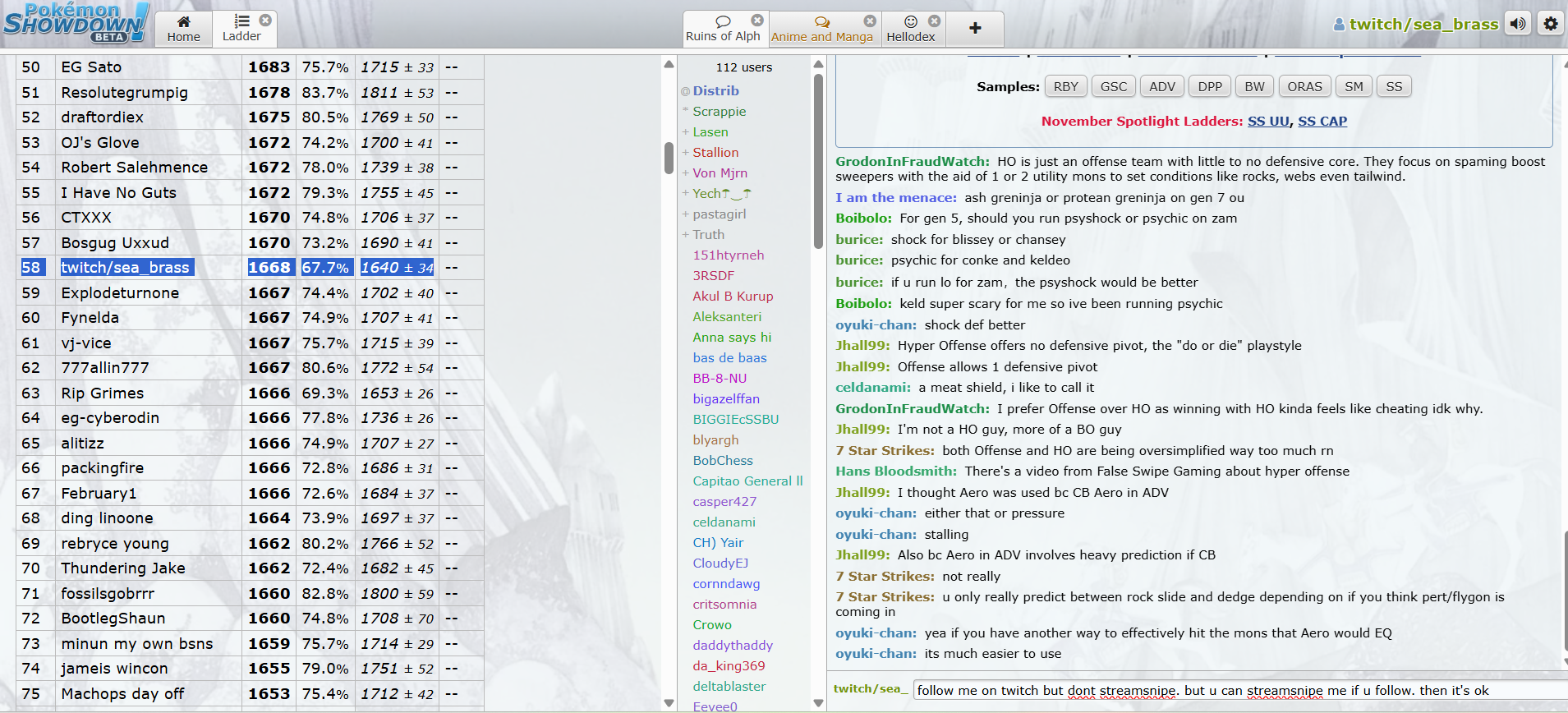Close the Anime and Manga room tab

point(870,21)
